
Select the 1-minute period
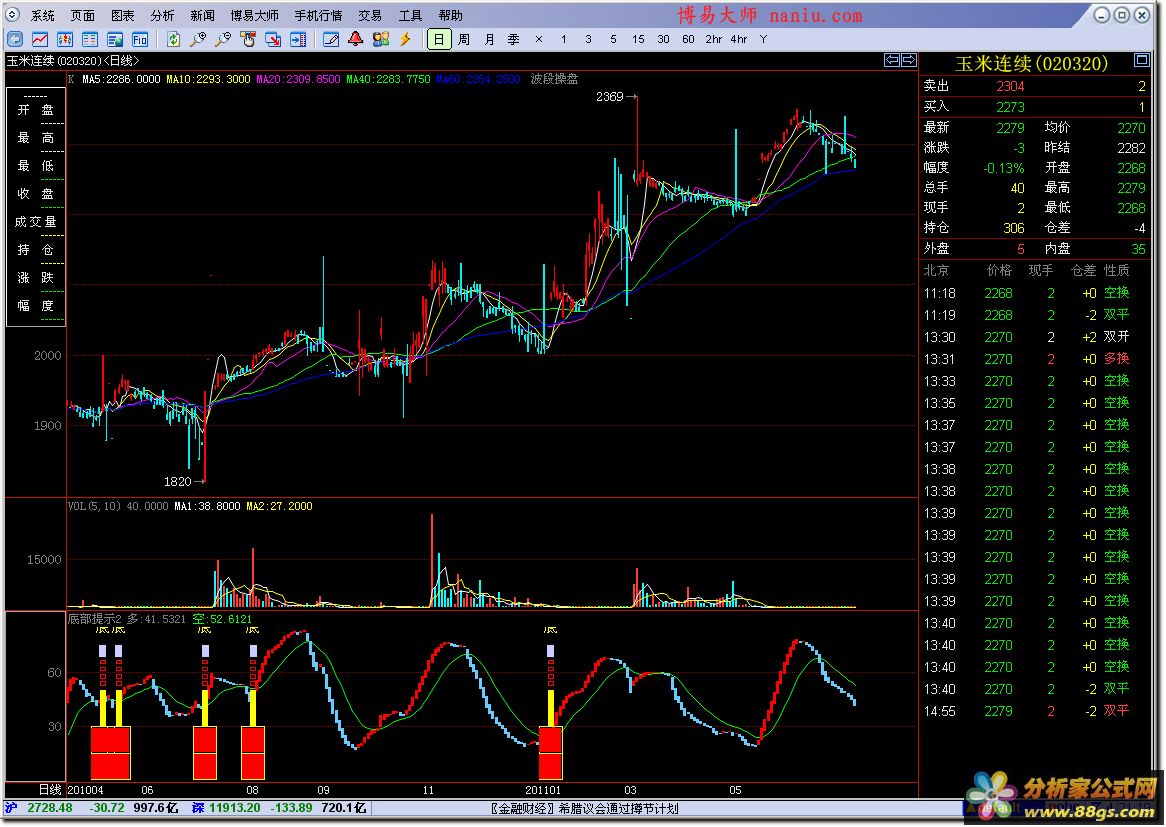564,39
